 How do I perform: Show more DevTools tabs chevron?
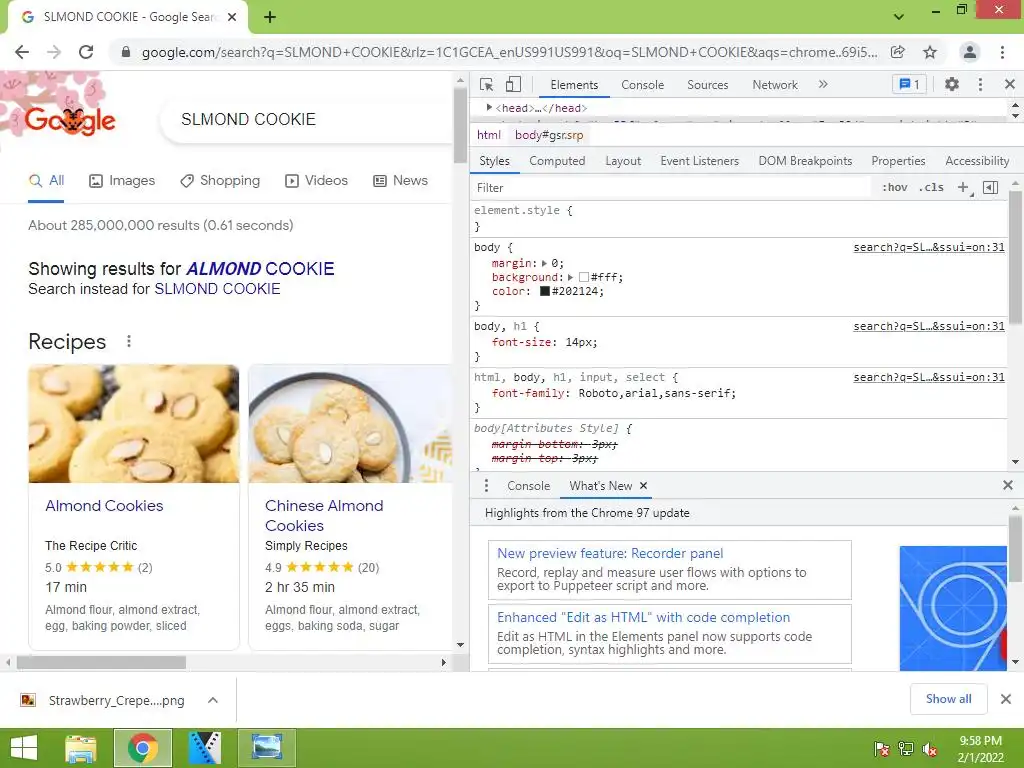point(823,84)
